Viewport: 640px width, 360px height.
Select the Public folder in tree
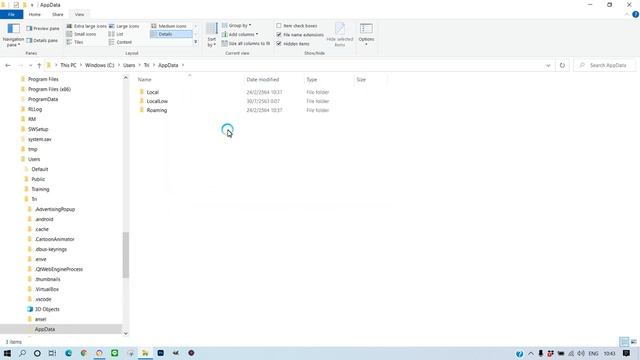pos(38,179)
